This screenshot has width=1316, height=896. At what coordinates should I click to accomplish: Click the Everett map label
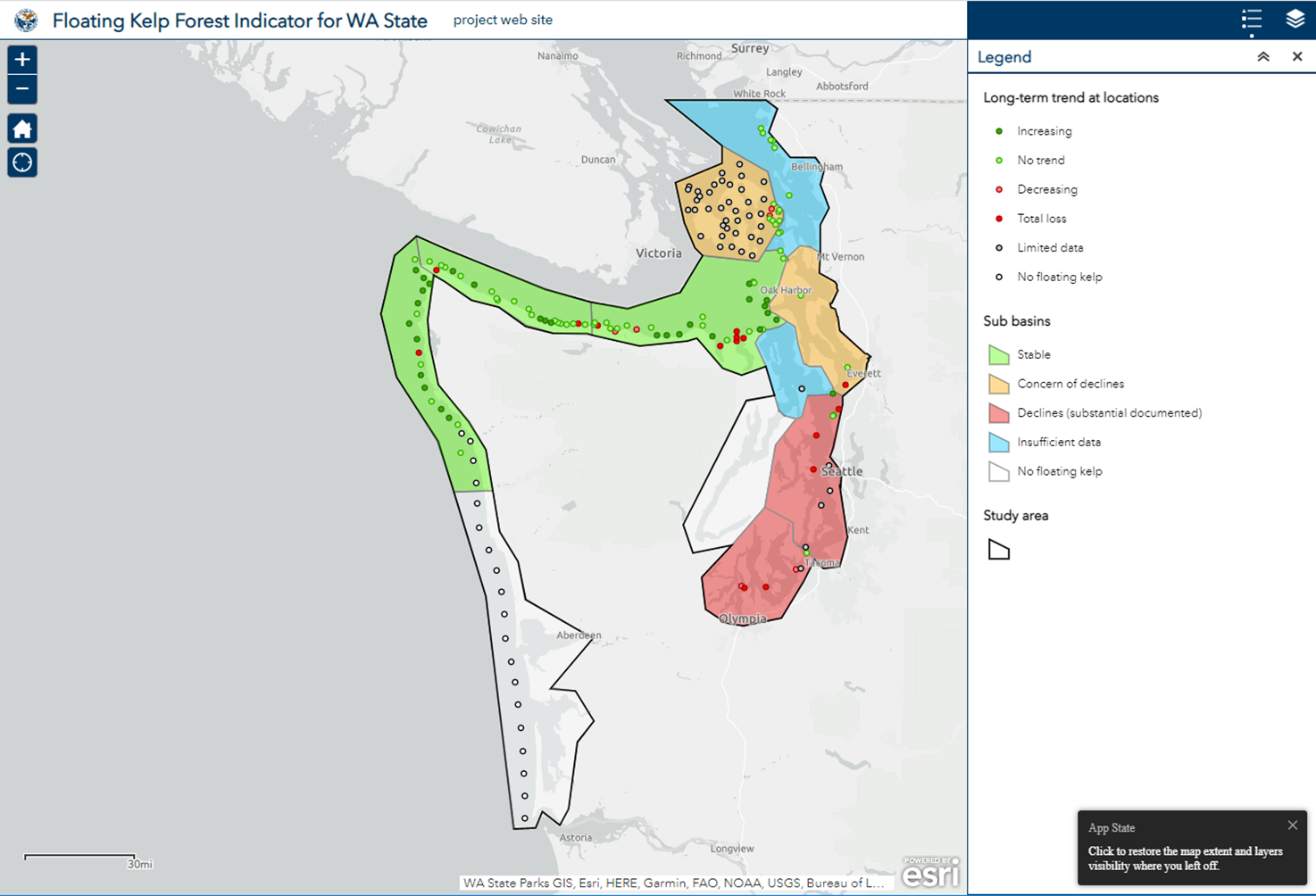click(x=864, y=373)
